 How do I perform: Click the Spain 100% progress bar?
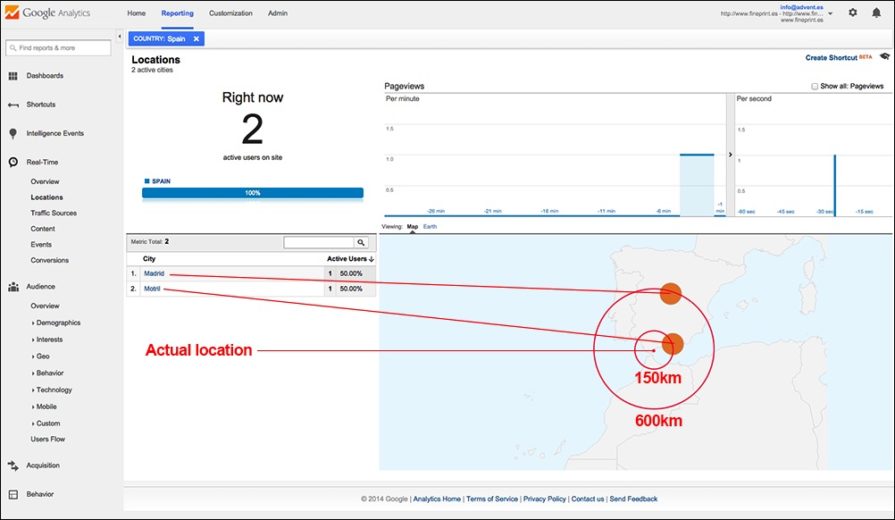click(x=252, y=193)
